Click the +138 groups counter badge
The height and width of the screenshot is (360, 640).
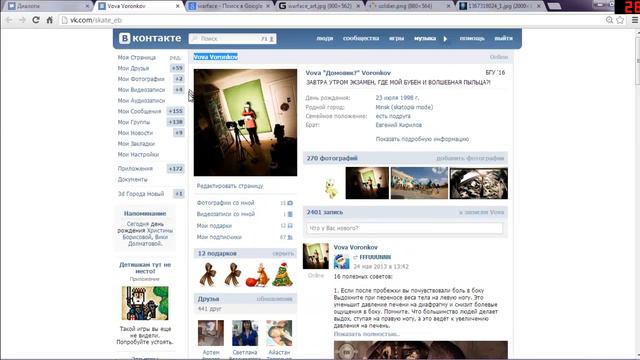[x=176, y=122]
